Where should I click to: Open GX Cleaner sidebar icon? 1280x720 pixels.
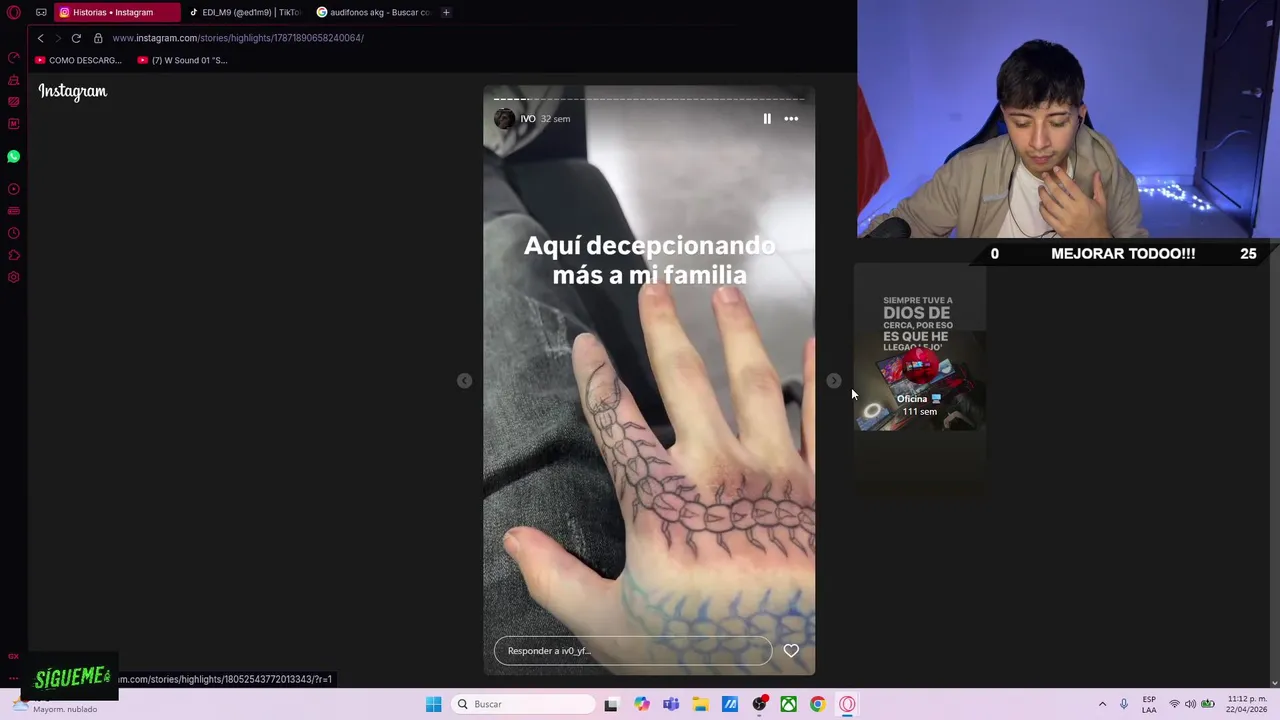click(x=14, y=80)
